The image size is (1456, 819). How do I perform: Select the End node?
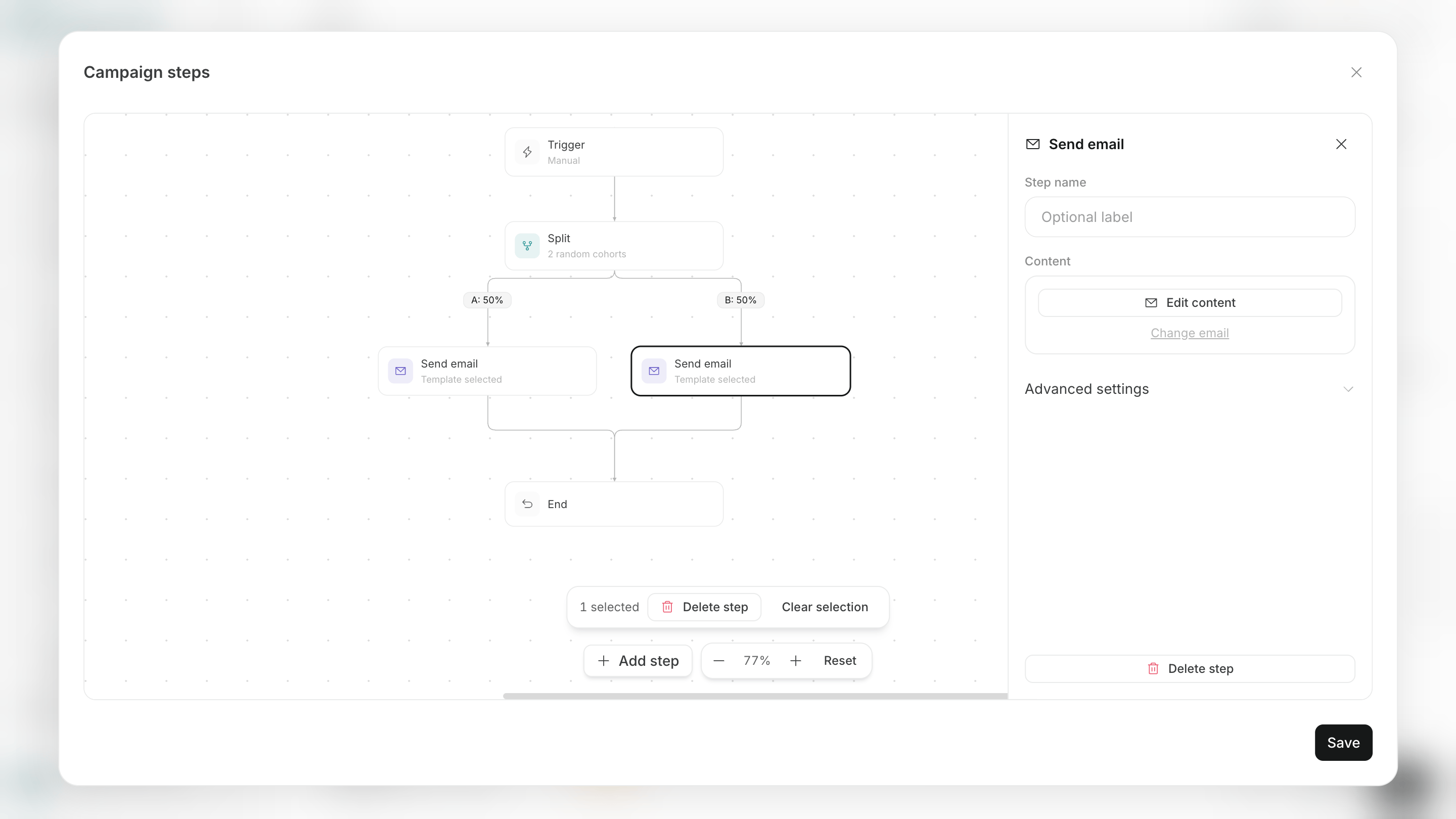[x=614, y=504]
